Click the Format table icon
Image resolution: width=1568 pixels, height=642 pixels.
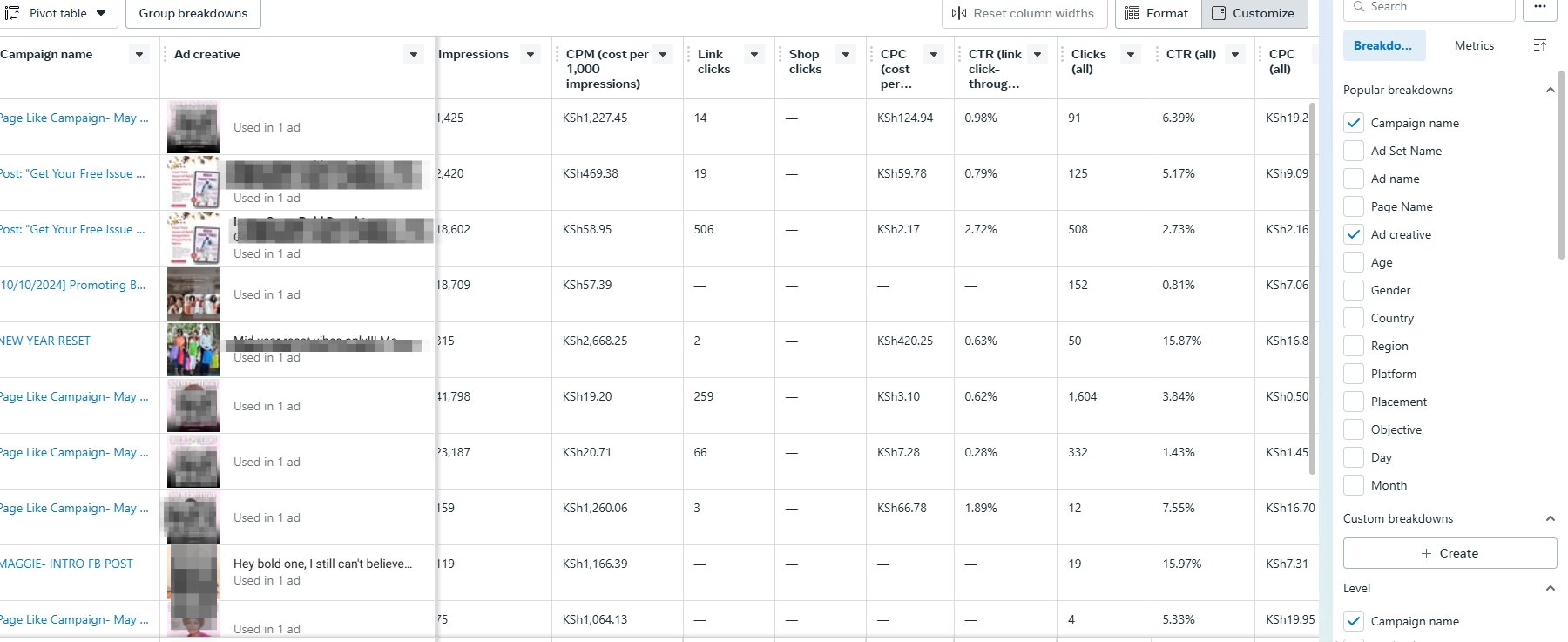point(1132,13)
